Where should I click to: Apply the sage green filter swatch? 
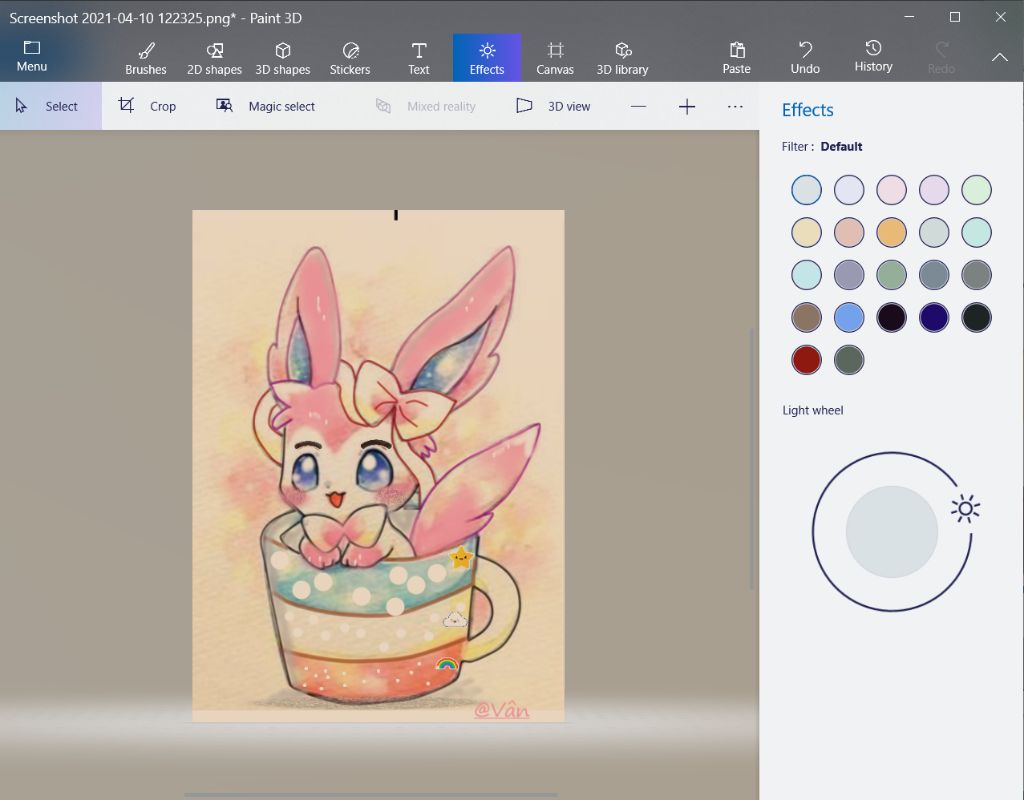coord(891,275)
